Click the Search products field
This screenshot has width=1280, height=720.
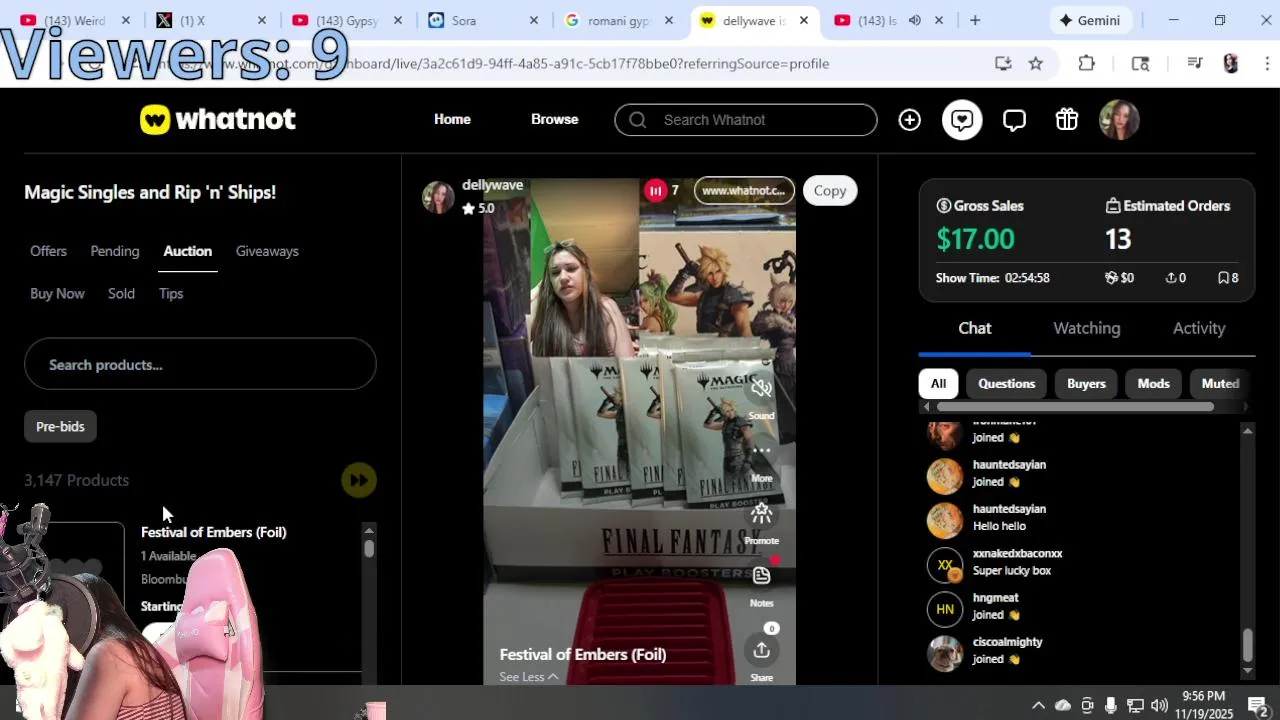coord(200,364)
